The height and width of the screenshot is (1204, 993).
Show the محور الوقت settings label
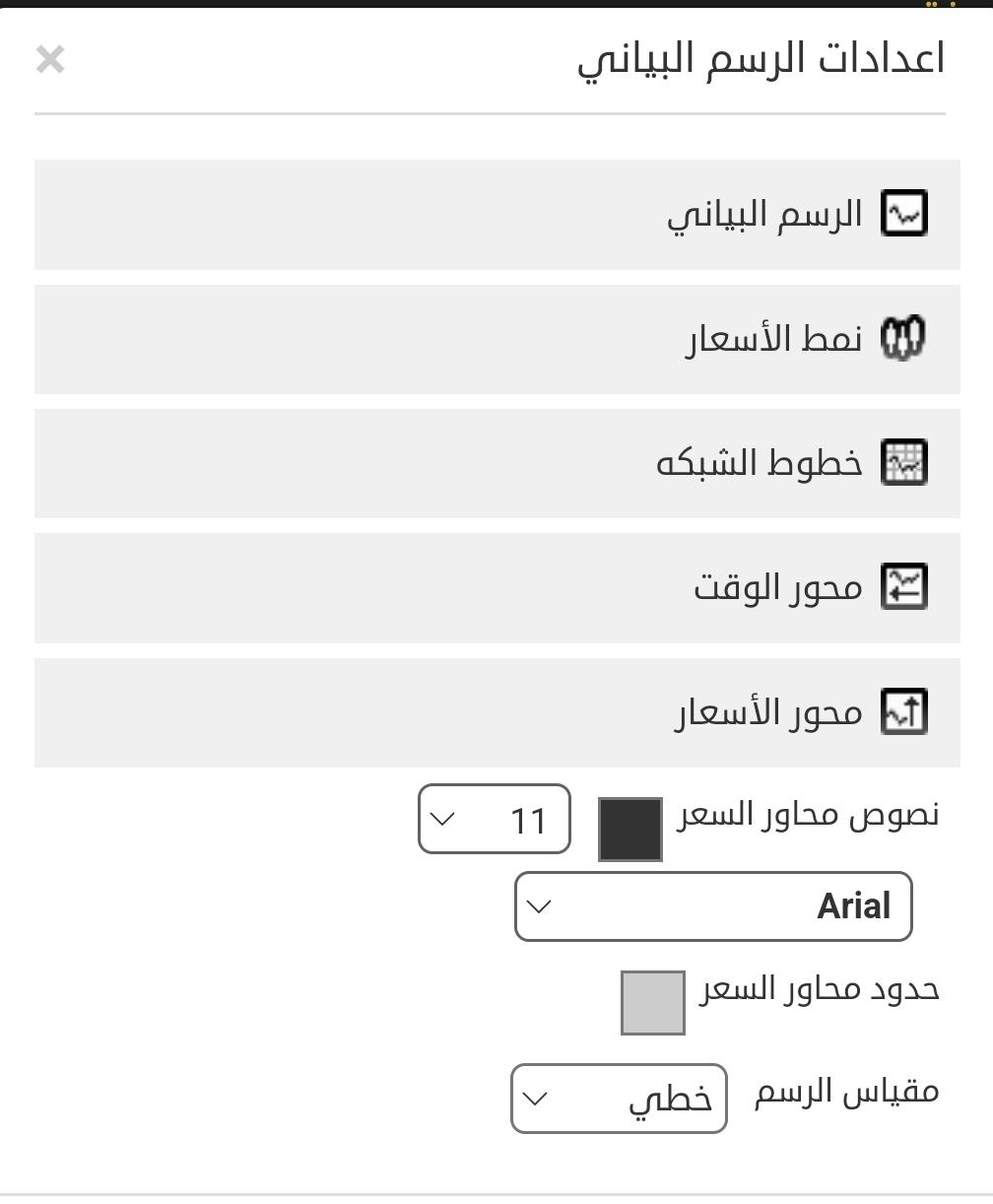click(x=777, y=588)
